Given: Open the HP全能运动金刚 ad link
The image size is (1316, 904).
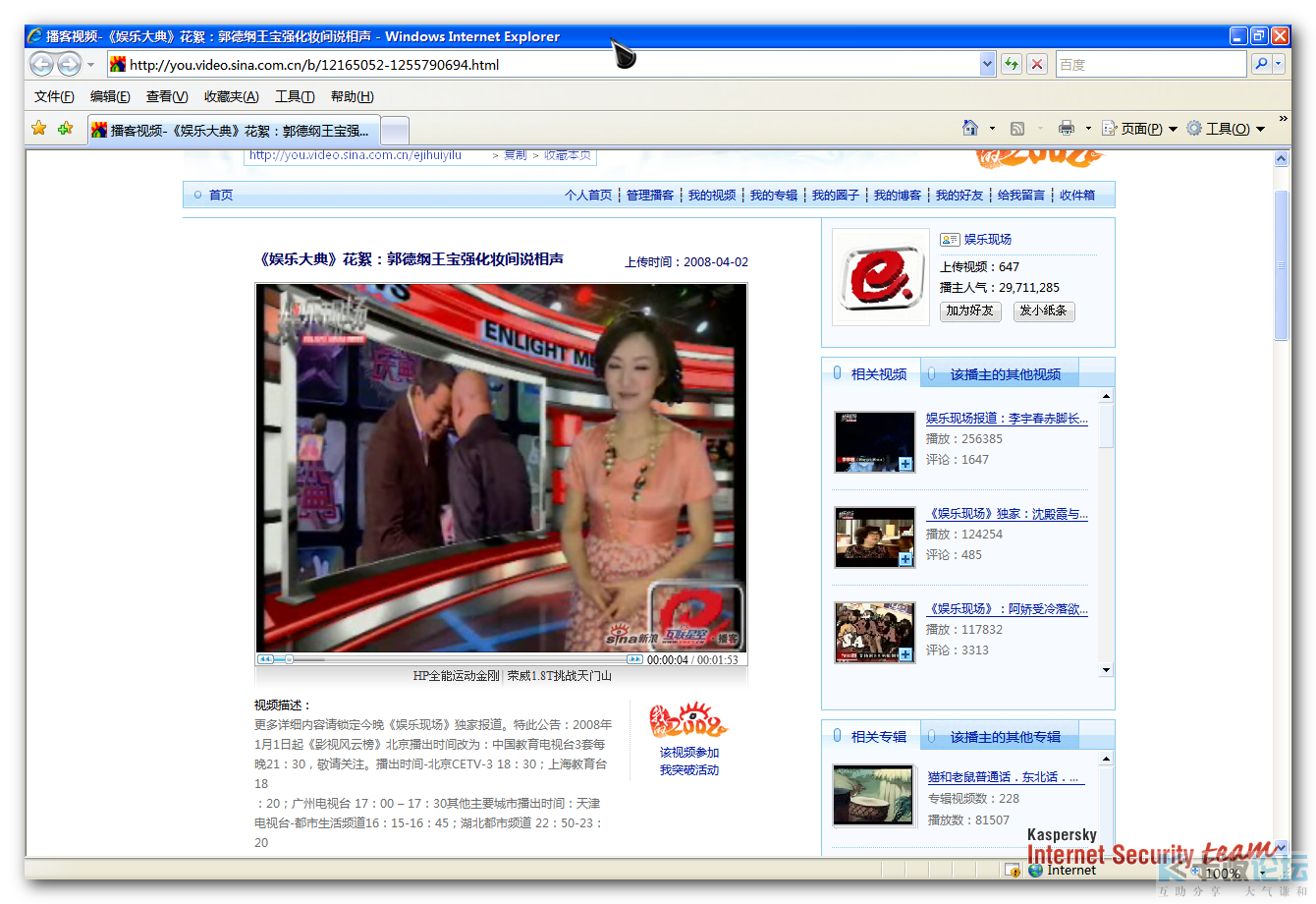Looking at the screenshot, I should (456, 676).
